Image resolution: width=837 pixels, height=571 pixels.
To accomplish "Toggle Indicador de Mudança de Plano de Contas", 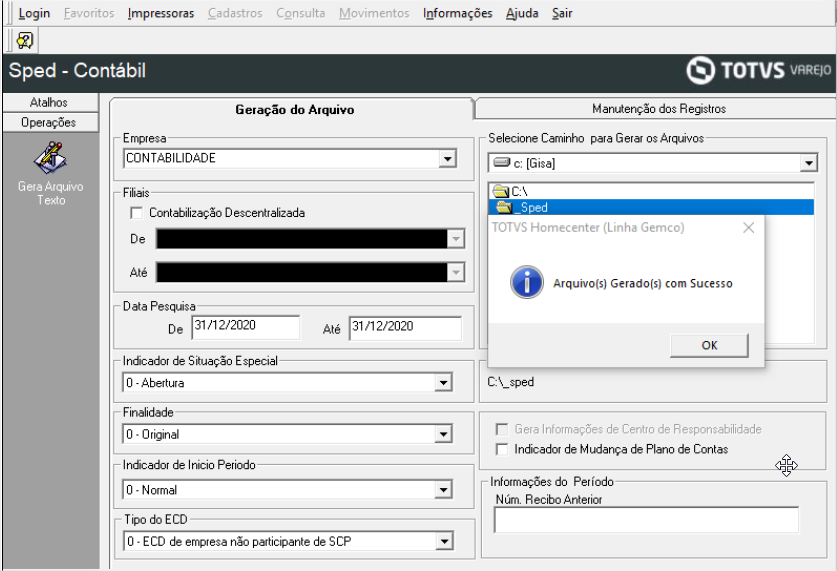I will [x=502, y=449].
